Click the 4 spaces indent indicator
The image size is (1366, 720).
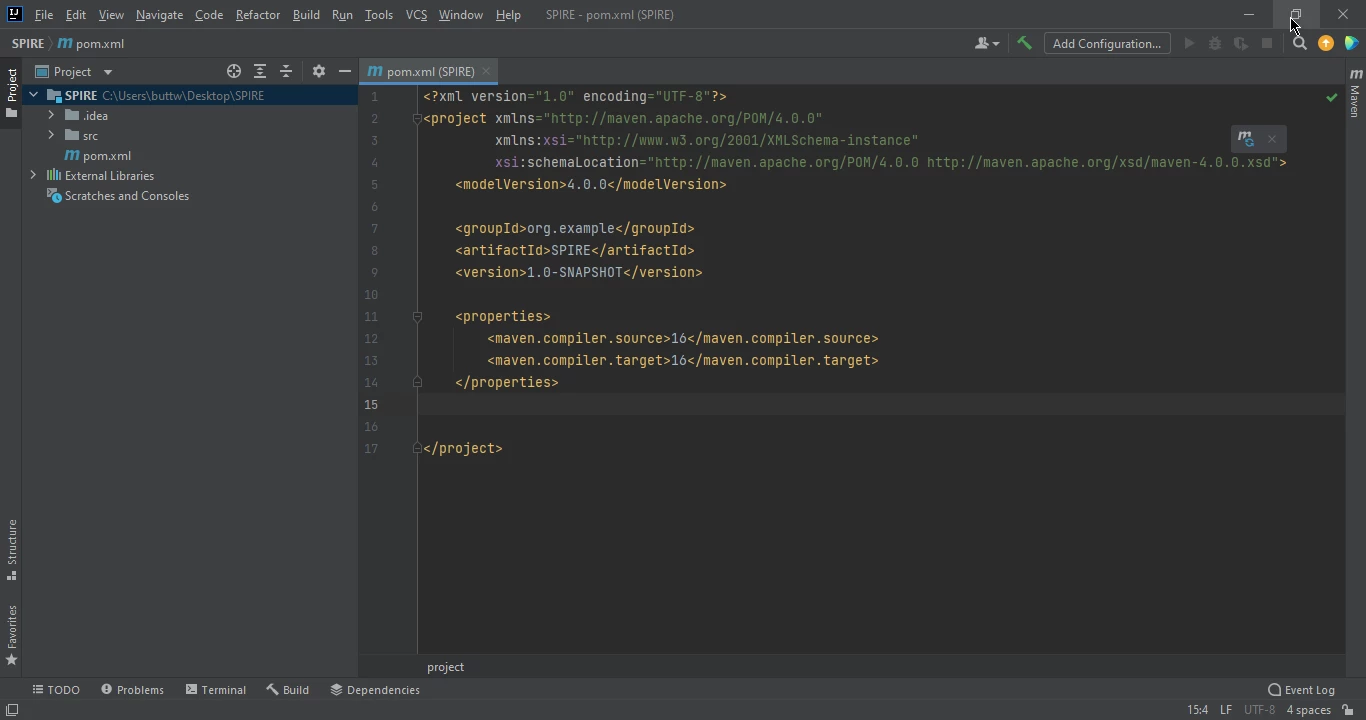tap(1308, 710)
